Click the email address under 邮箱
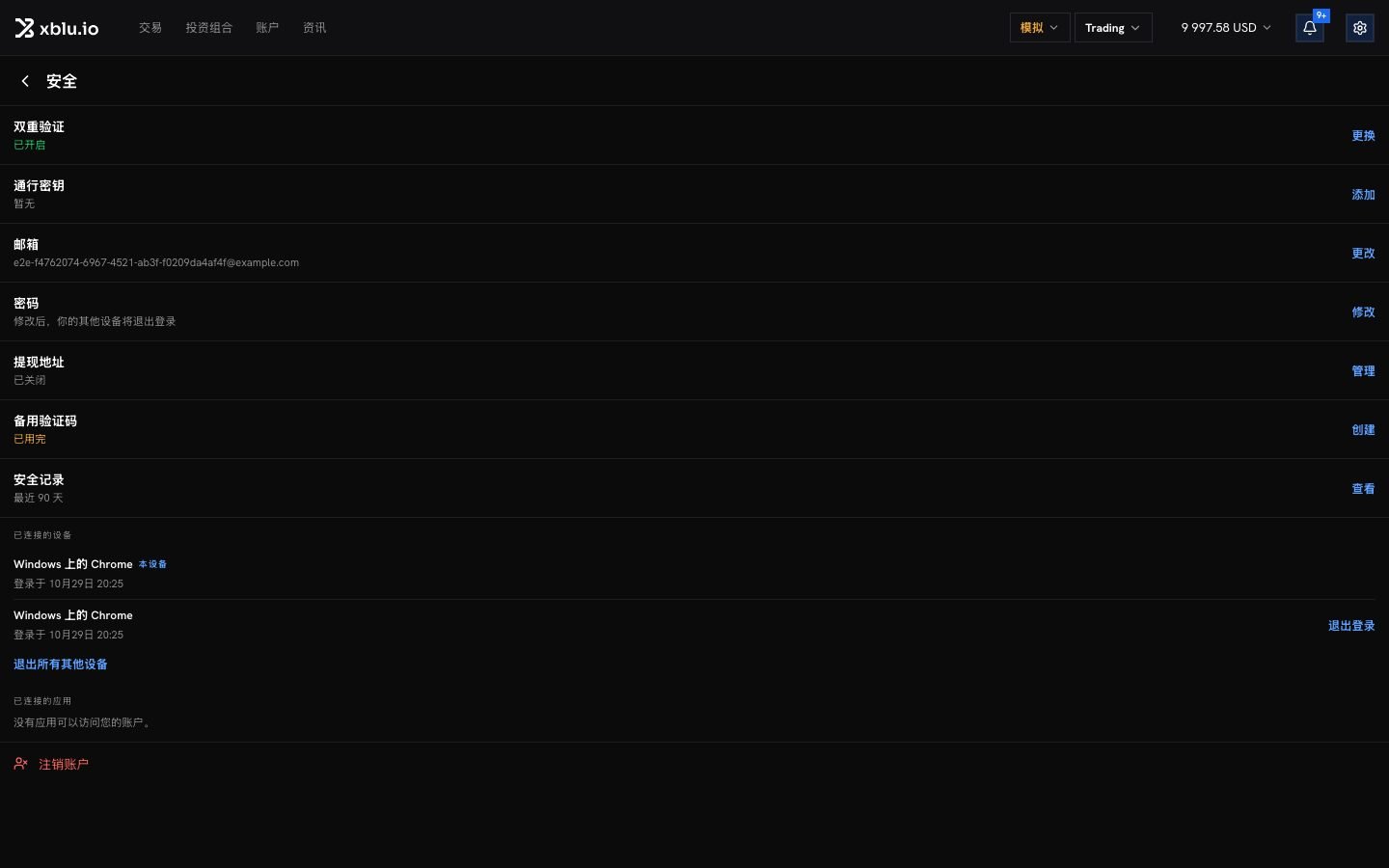The image size is (1389, 868). (x=156, y=262)
